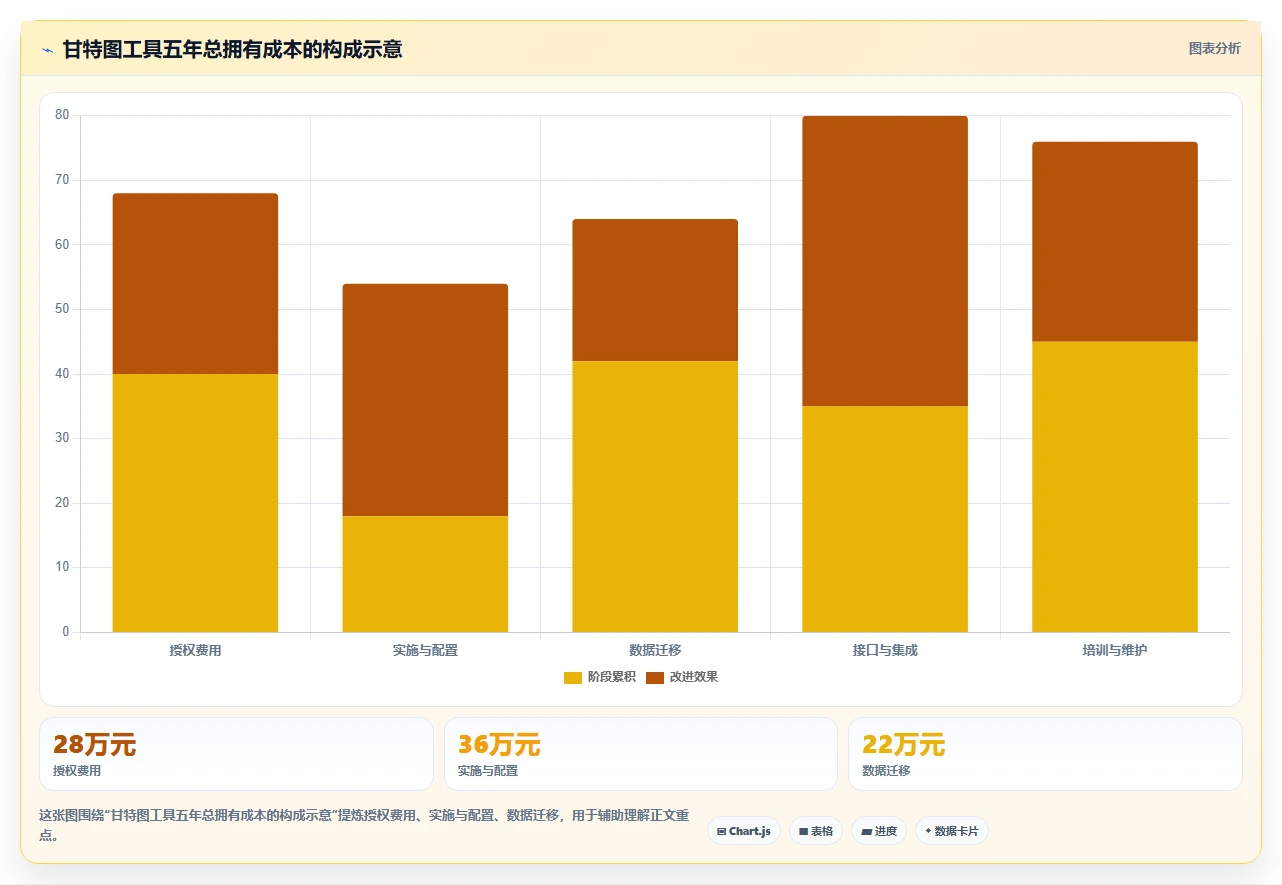The height and width of the screenshot is (885, 1282).
Task: Click the 表格 tag chip
Action: [x=816, y=831]
